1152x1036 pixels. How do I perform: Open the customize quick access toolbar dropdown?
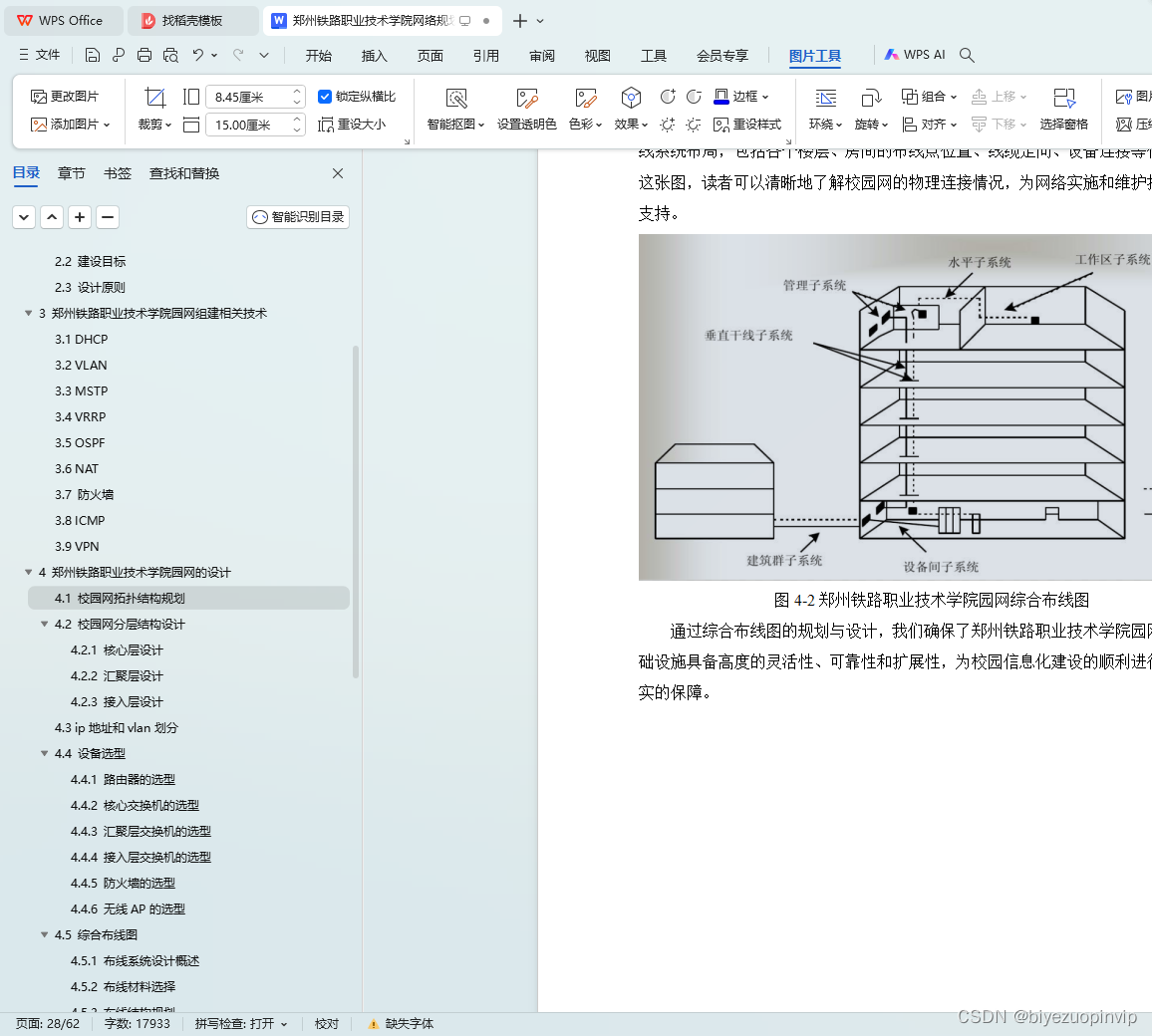[x=264, y=55]
